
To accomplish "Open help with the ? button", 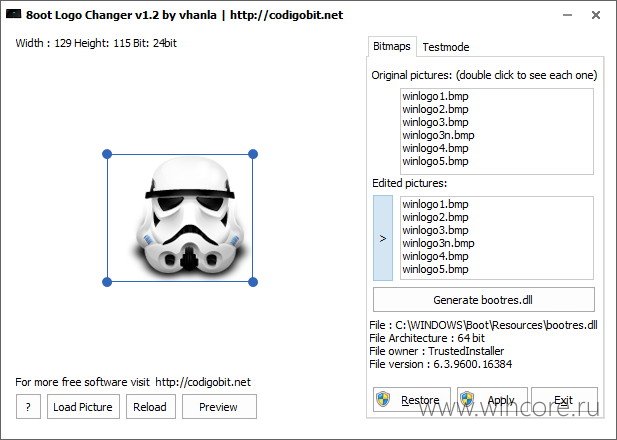I will tap(28, 407).
